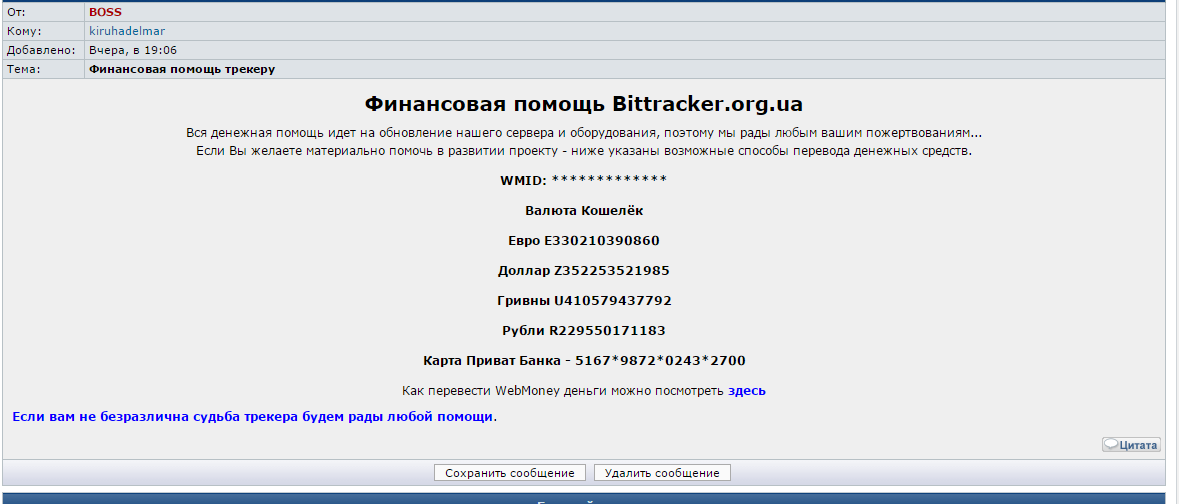Screen dimensions: 1179x504
Task: Click the 'Добавлено:' field label
Action: 41,50
